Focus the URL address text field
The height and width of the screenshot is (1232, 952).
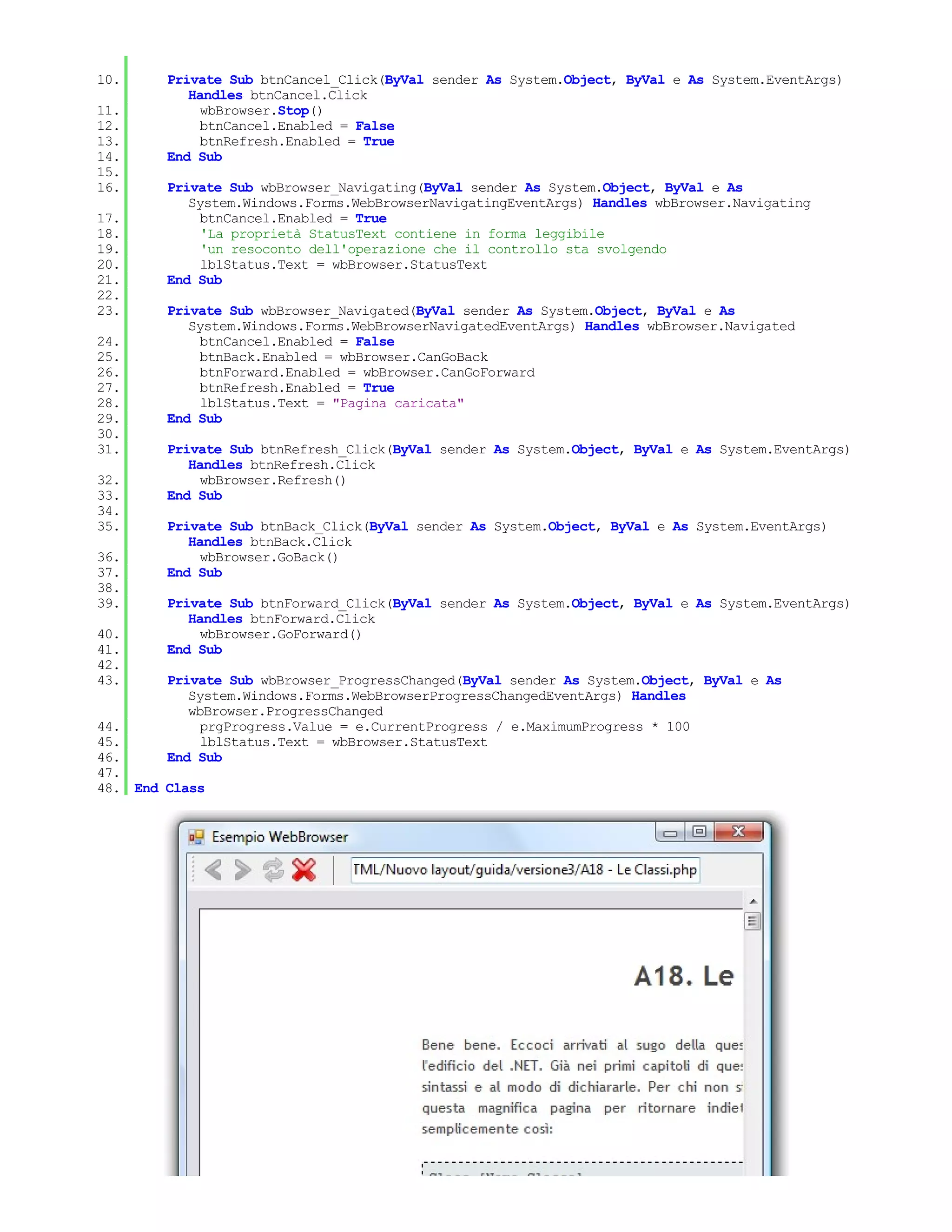pyautogui.click(x=524, y=870)
